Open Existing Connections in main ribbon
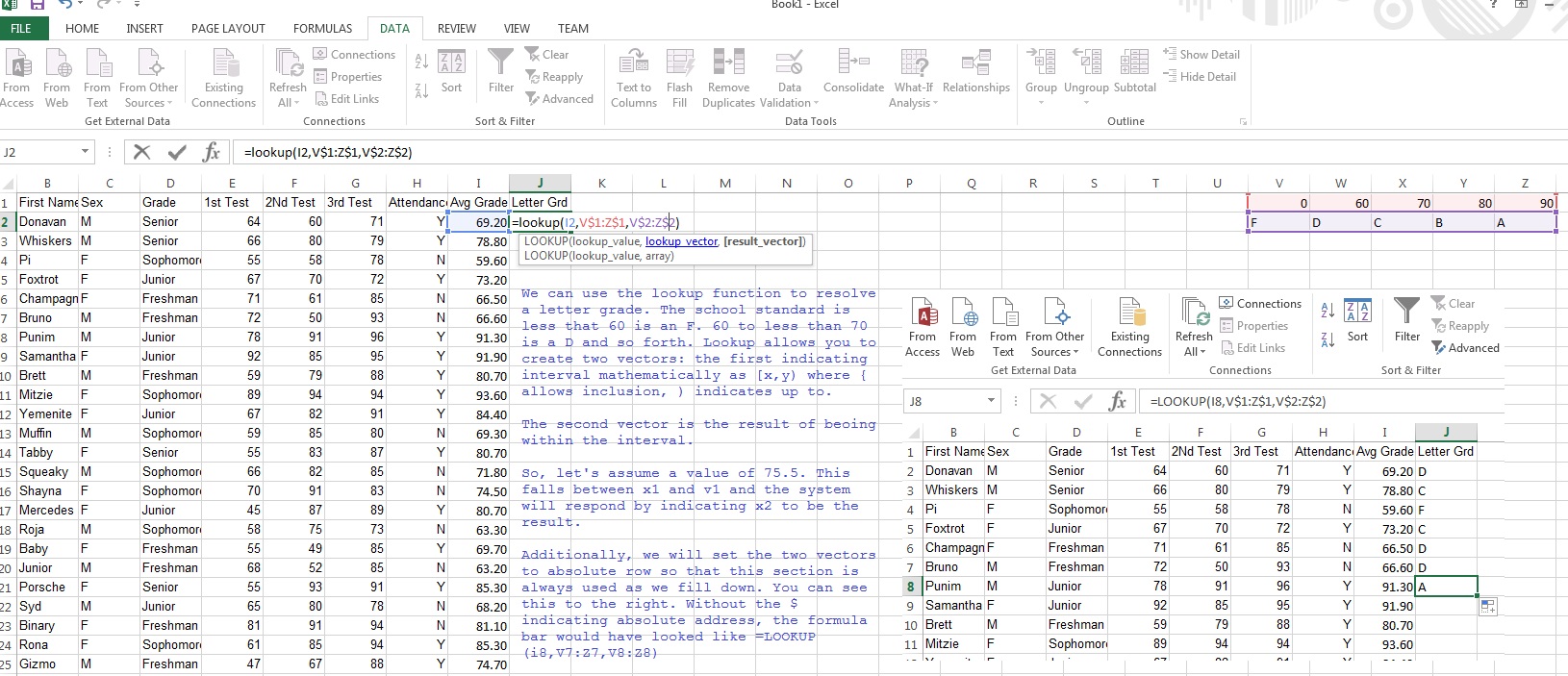1568x676 pixels. coord(223,78)
